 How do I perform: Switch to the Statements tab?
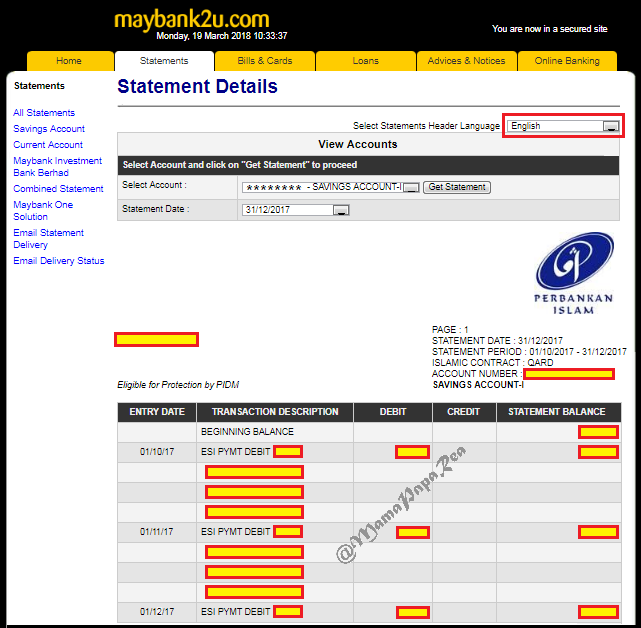tap(164, 61)
